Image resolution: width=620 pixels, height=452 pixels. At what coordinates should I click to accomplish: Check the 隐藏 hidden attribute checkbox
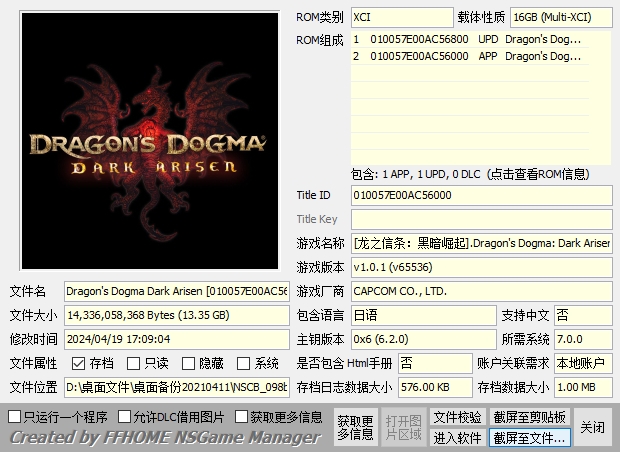pyautogui.click(x=188, y=363)
